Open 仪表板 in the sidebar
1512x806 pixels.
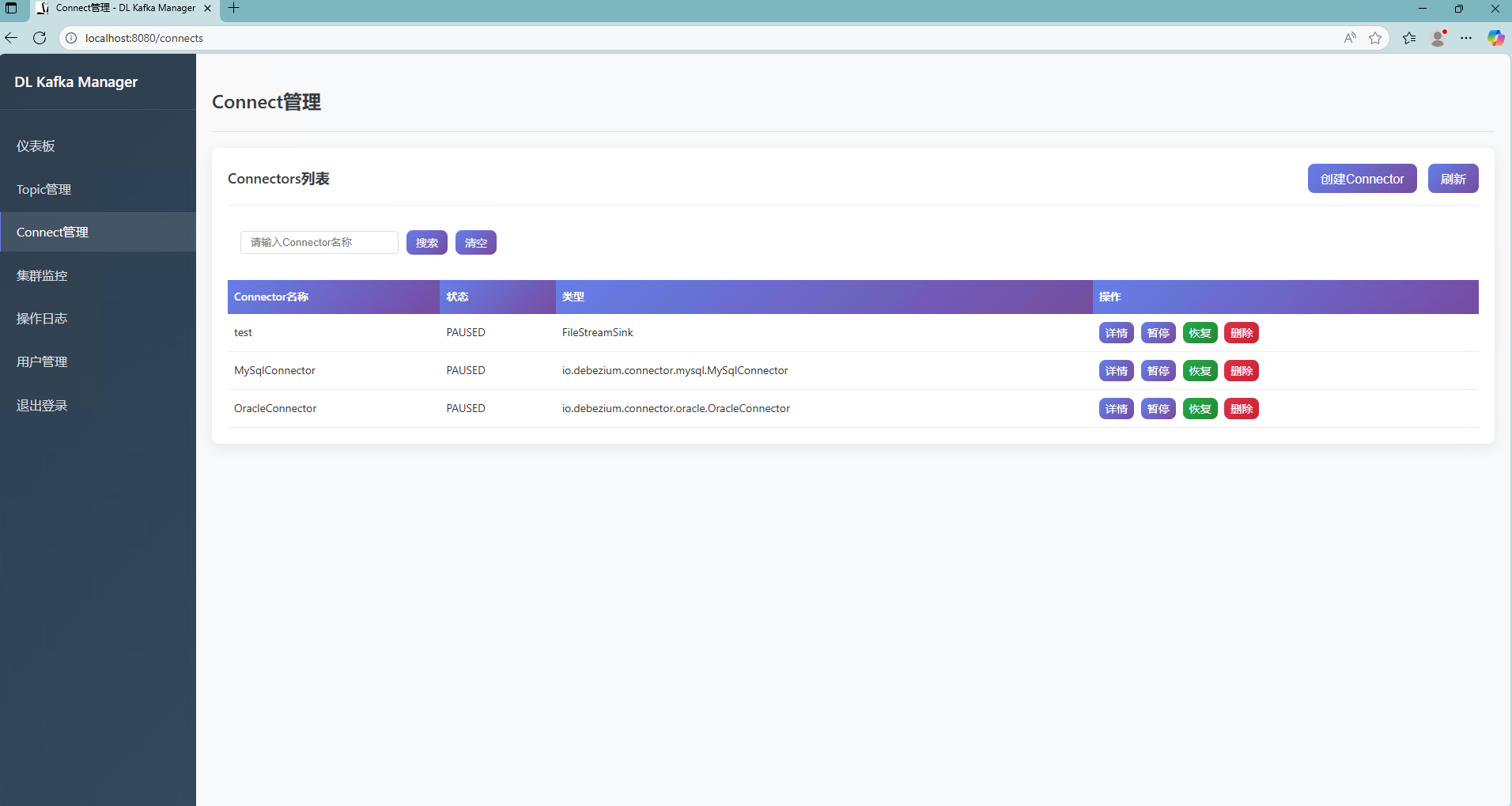click(98, 146)
